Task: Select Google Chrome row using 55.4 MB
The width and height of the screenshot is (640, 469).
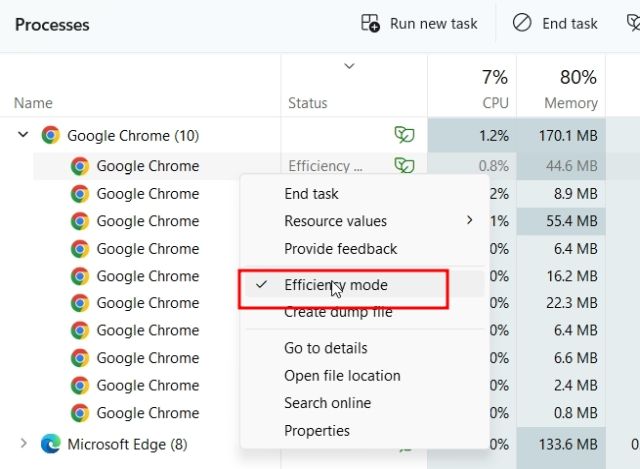Action: point(148,221)
